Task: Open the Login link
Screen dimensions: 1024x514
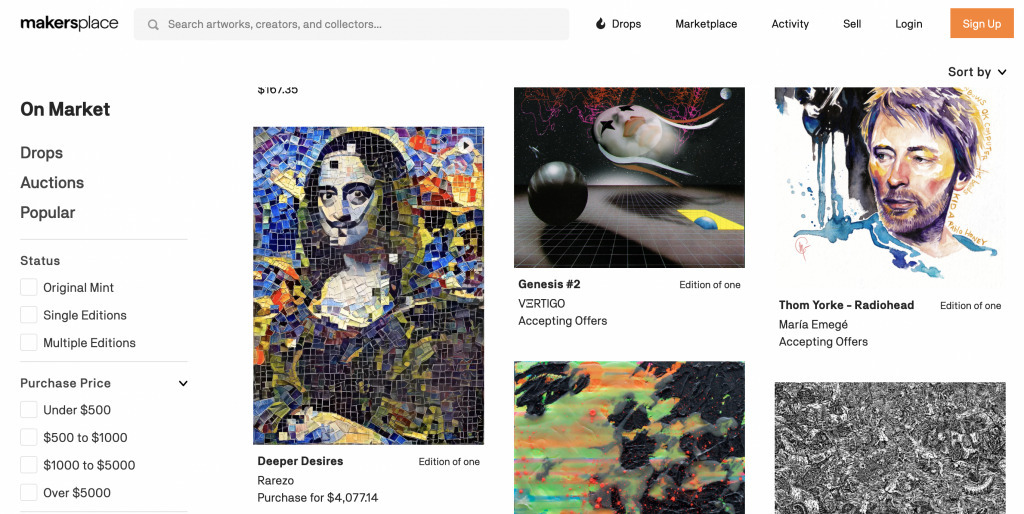Action: point(908,24)
